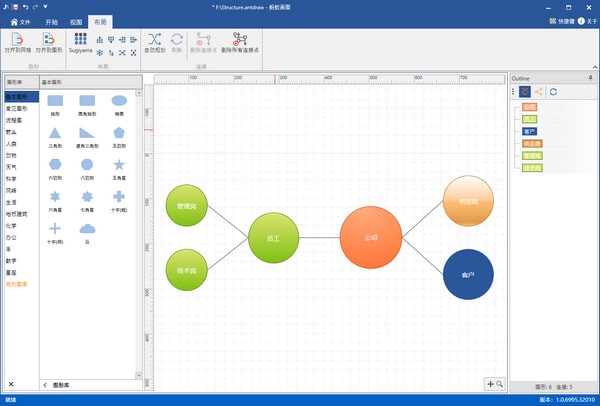The width and height of the screenshot is (600, 406).
Task: Open the 快捷键 (Shortcuts) button
Action: pyautogui.click(x=562, y=21)
